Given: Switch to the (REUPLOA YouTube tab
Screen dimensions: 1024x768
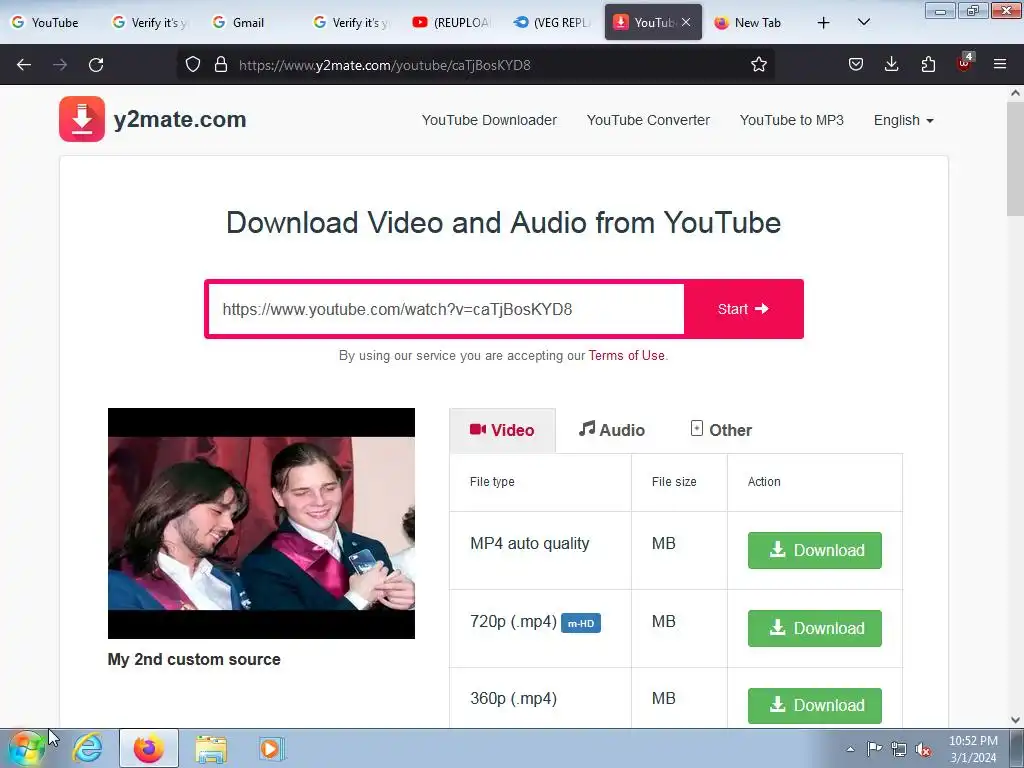Looking at the screenshot, I should pyautogui.click(x=452, y=22).
